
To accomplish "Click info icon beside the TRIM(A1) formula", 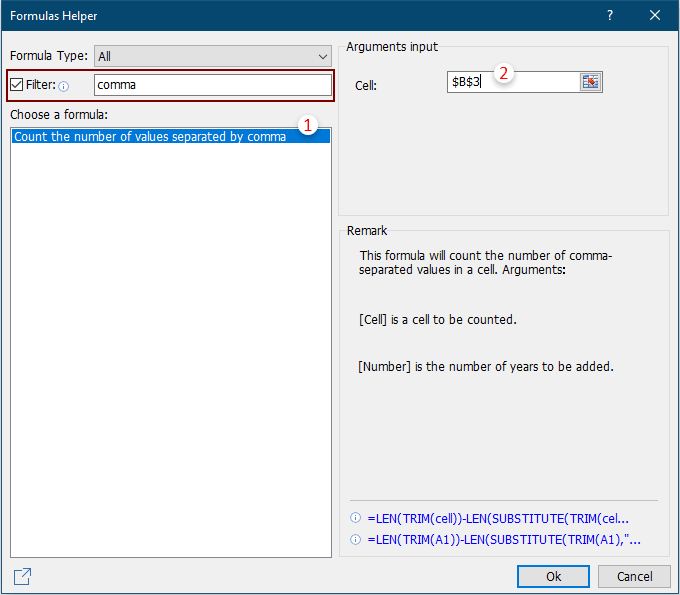I will [355, 540].
